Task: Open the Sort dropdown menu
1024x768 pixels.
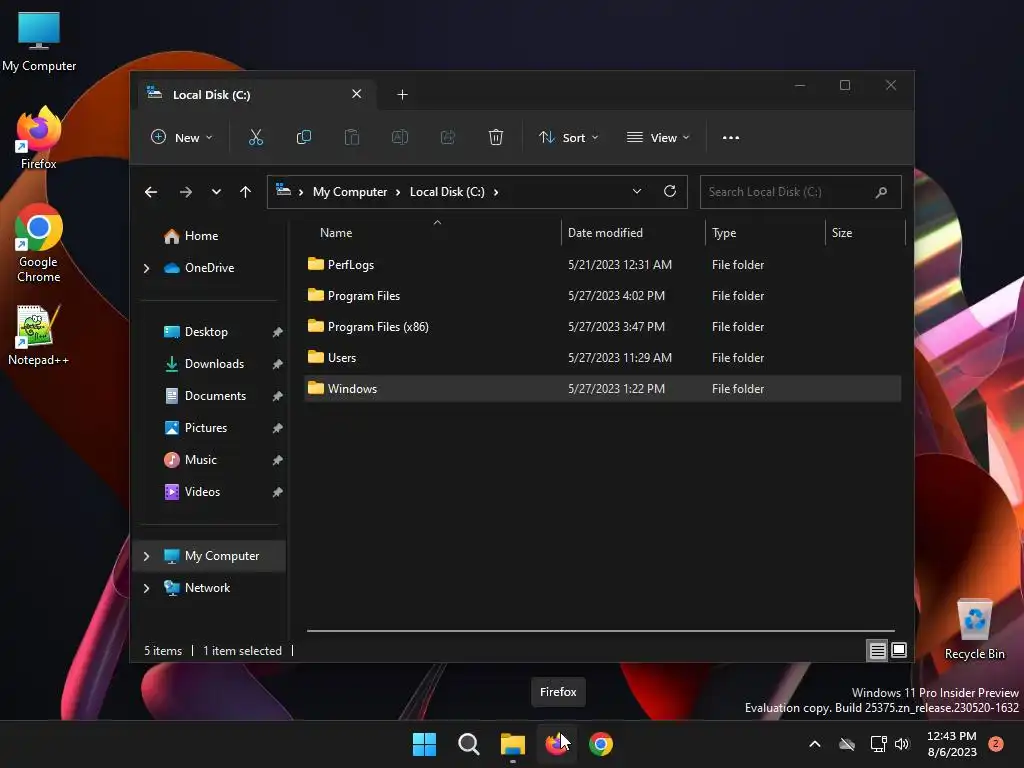Action: 568,137
